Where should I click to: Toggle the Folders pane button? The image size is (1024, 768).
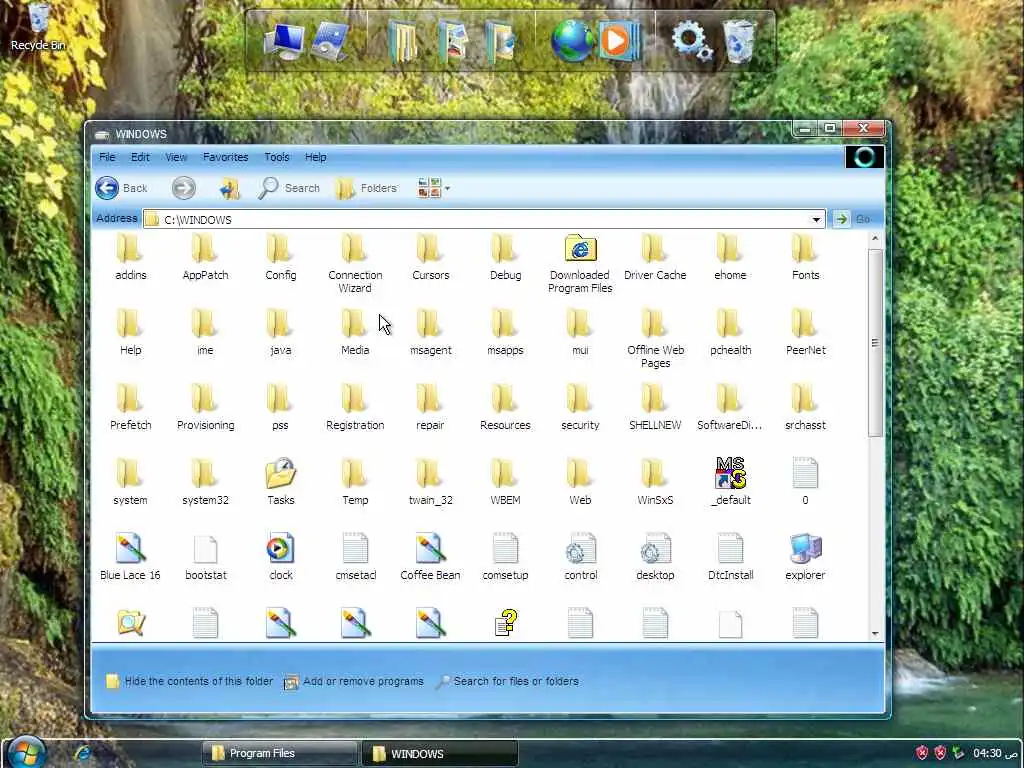tap(366, 188)
